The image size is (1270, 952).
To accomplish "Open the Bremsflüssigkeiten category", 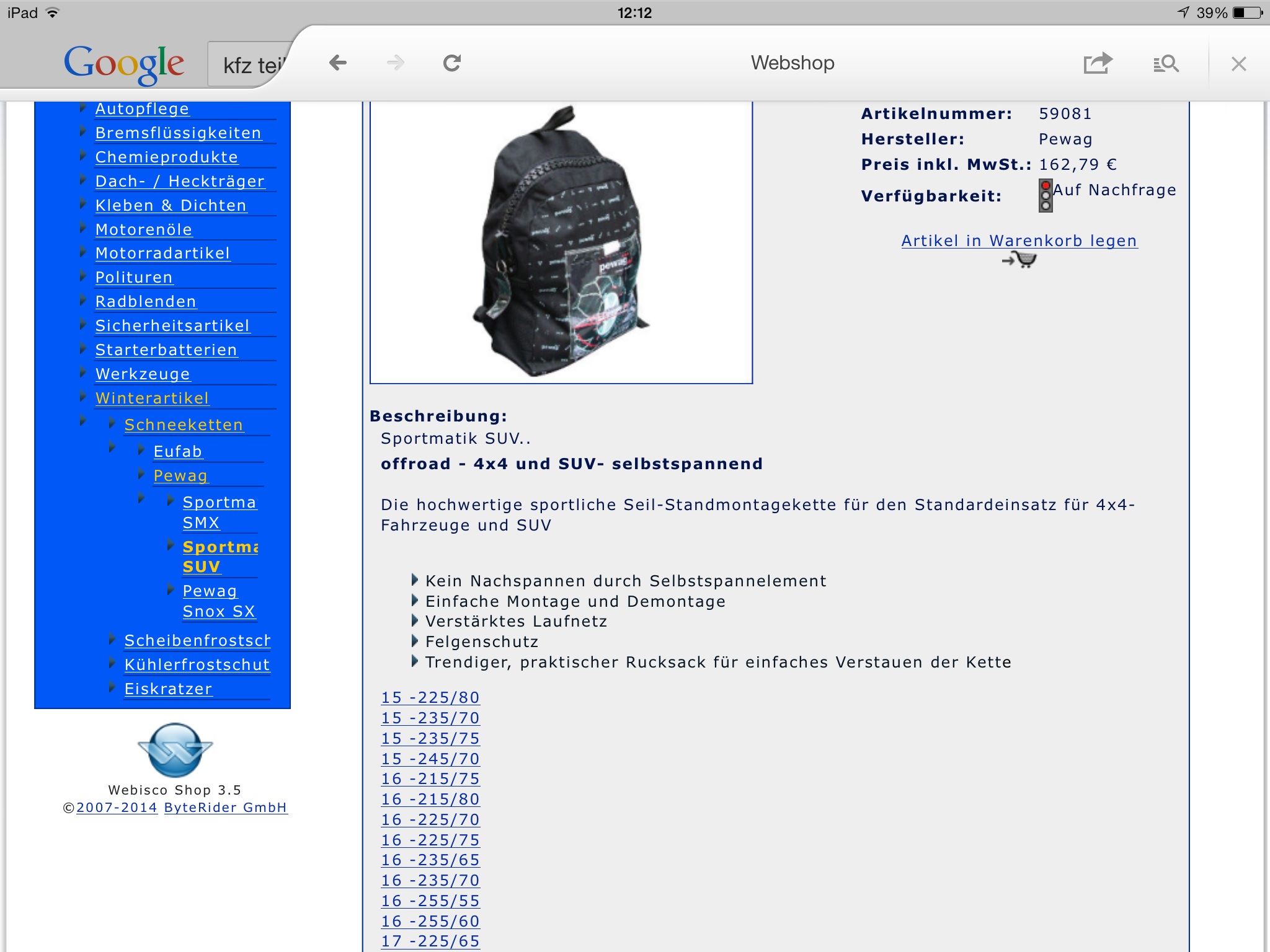I will pos(178,133).
